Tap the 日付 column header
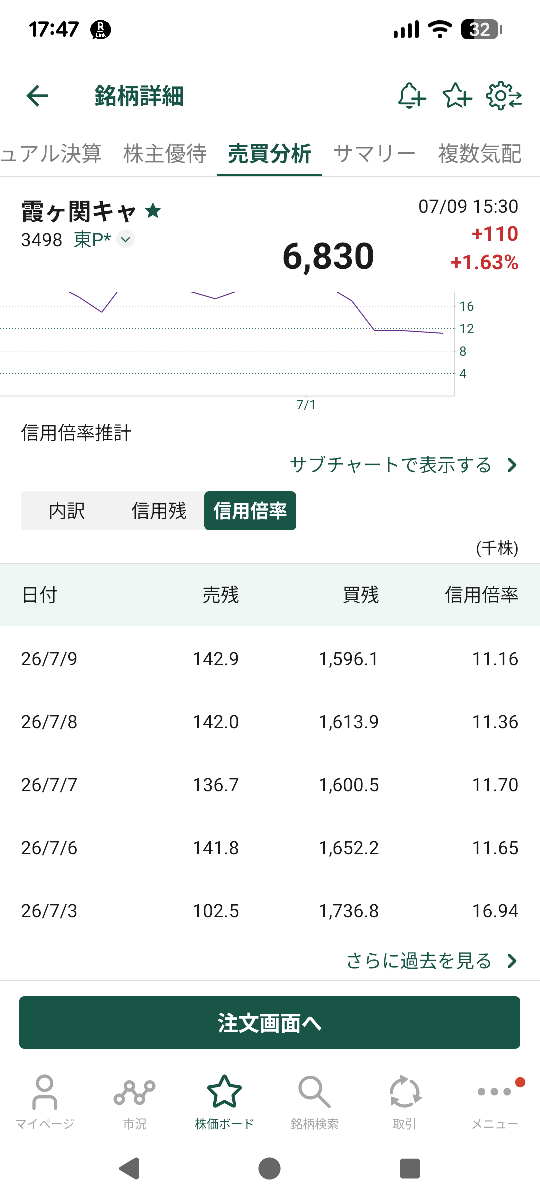This screenshot has width=540, height=1200. tap(40, 595)
